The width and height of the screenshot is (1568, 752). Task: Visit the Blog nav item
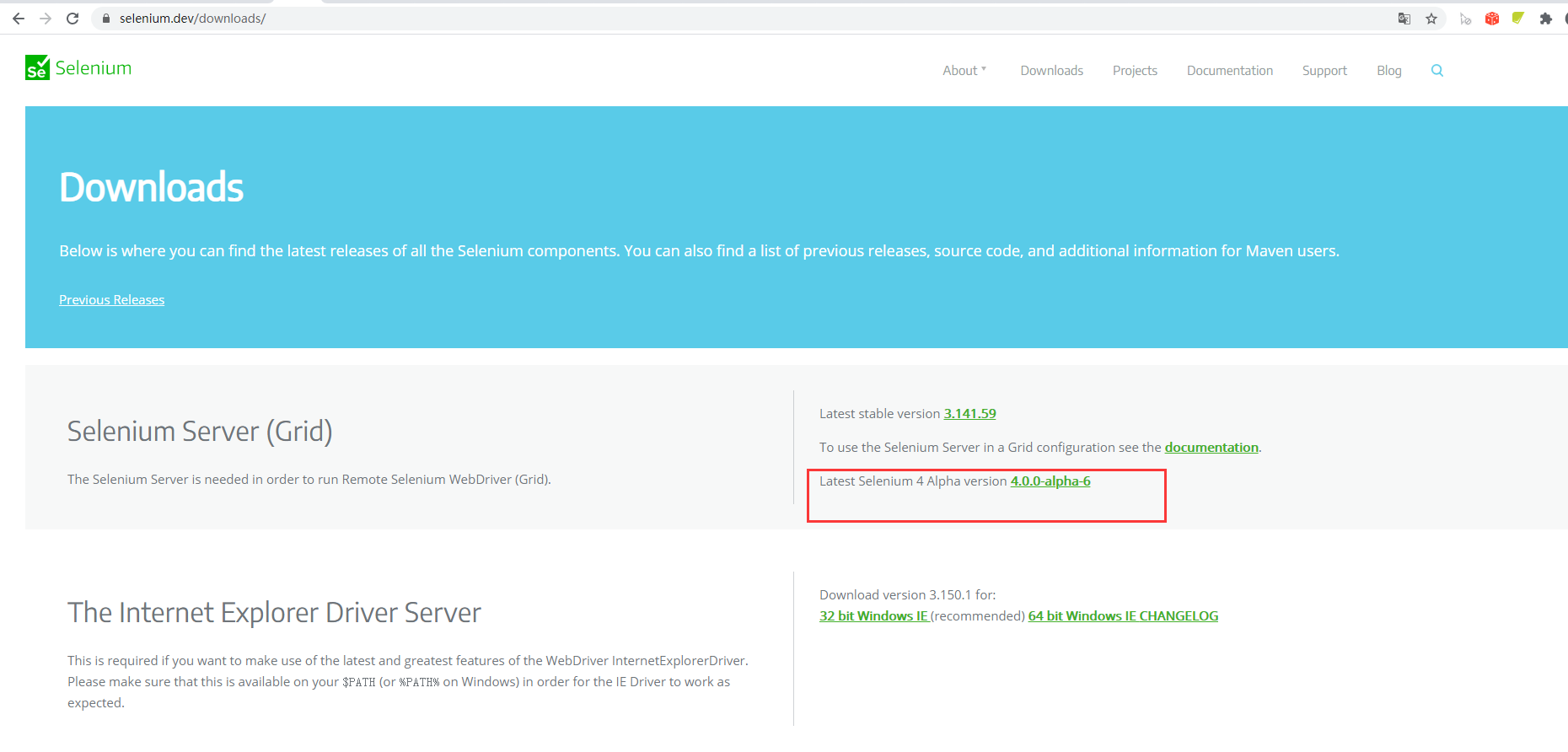(1389, 71)
